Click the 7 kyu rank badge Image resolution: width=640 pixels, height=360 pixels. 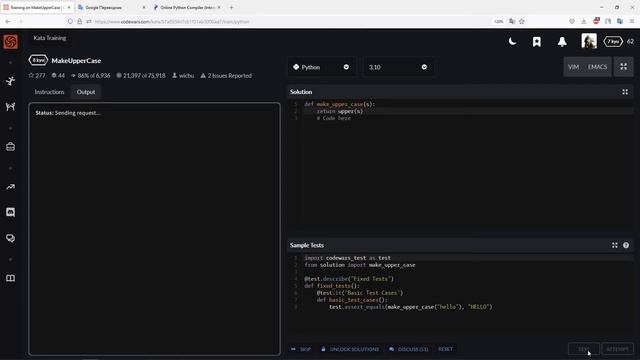pyautogui.click(x=613, y=41)
